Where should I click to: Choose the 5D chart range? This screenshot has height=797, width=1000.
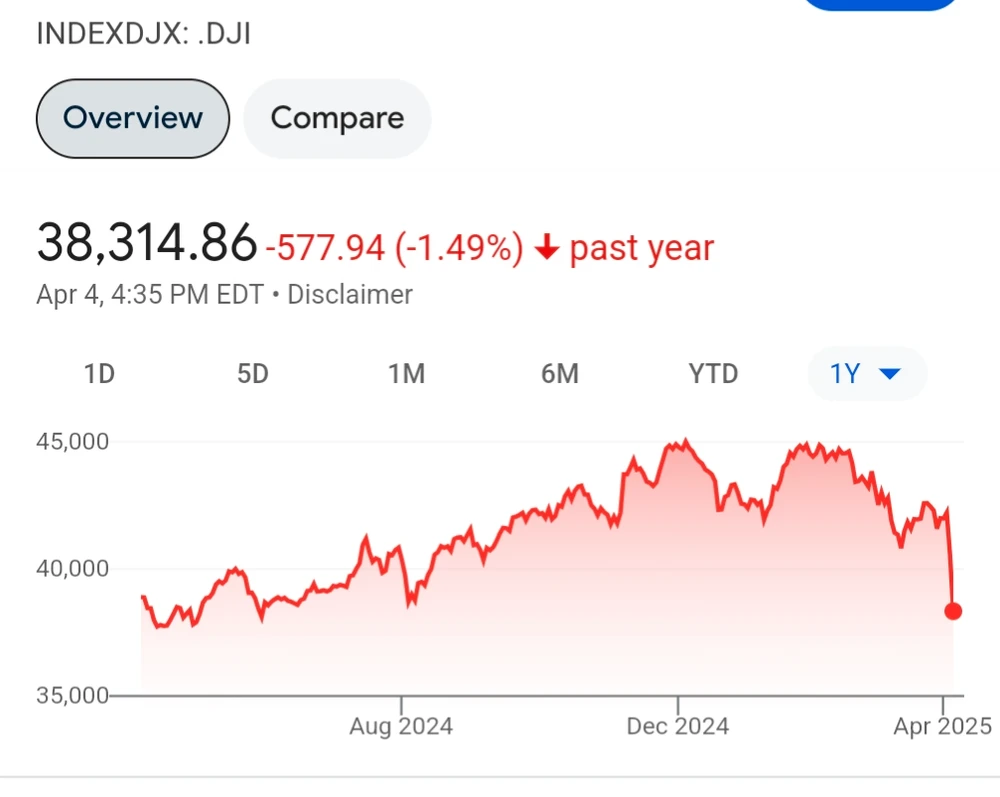253,374
